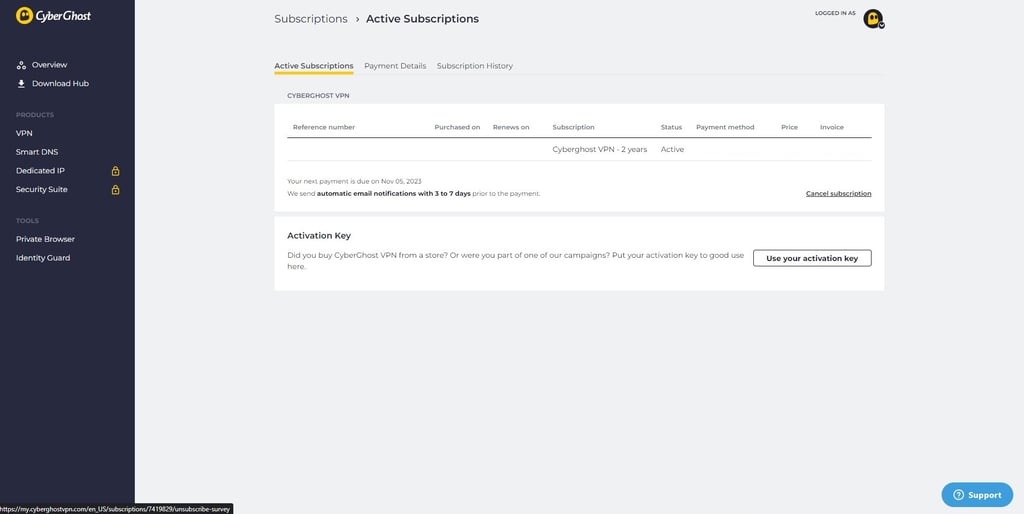The image size is (1024, 514).
Task: Click the Invoice column header
Action: (x=832, y=127)
